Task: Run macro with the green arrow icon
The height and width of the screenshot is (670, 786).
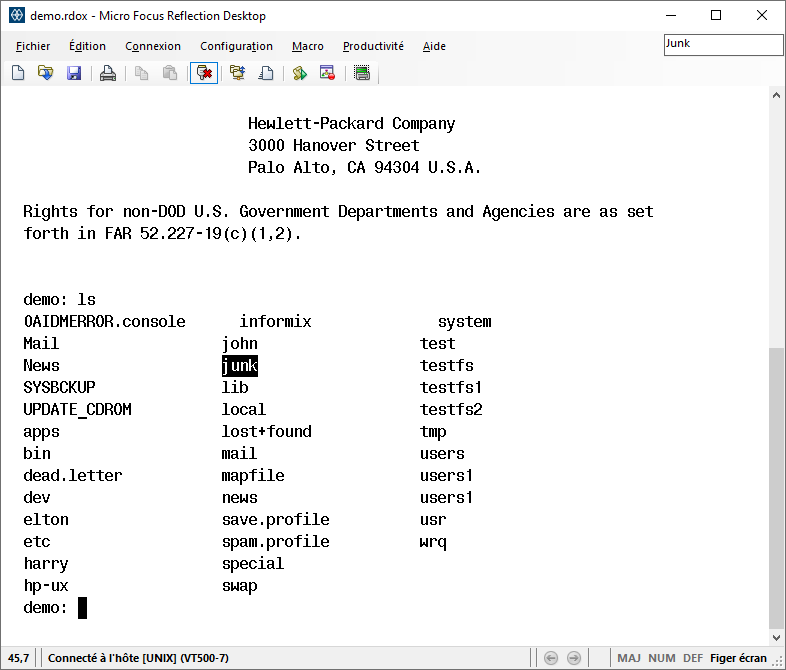Action: pyautogui.click(x=300, y=73)
